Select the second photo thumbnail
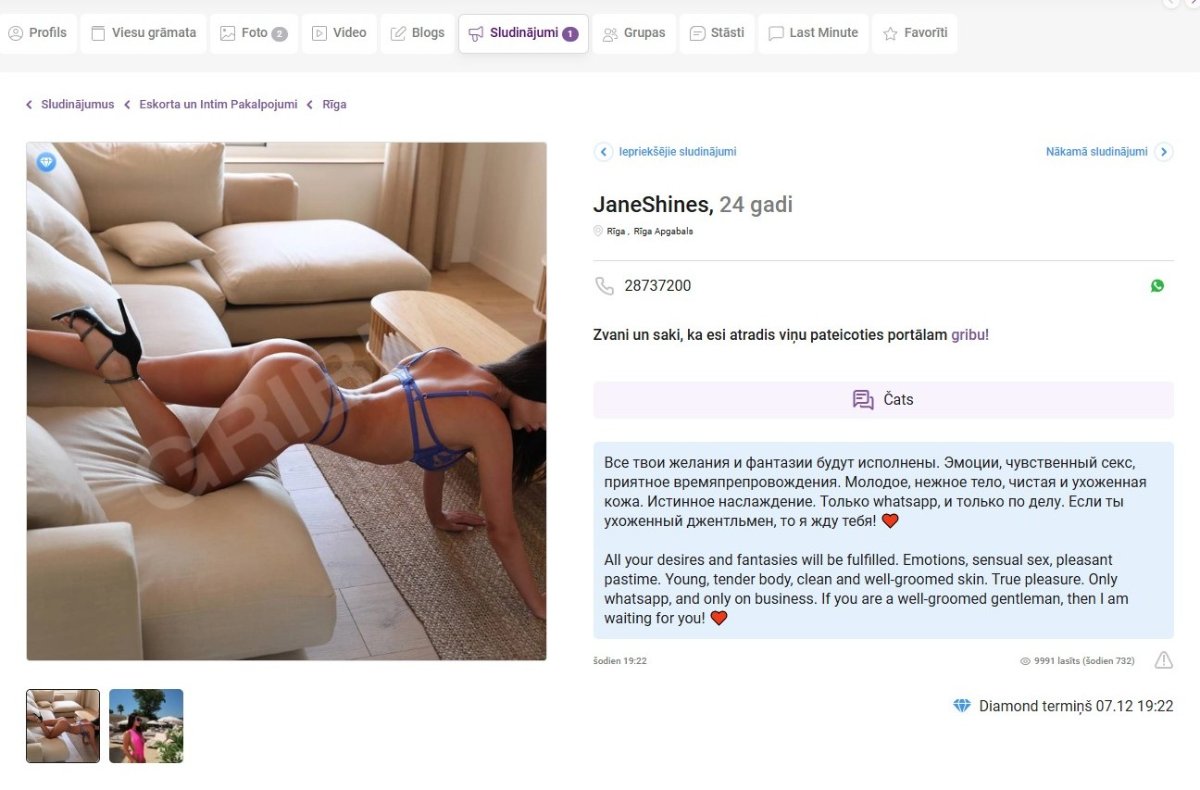 click(146, 726)
